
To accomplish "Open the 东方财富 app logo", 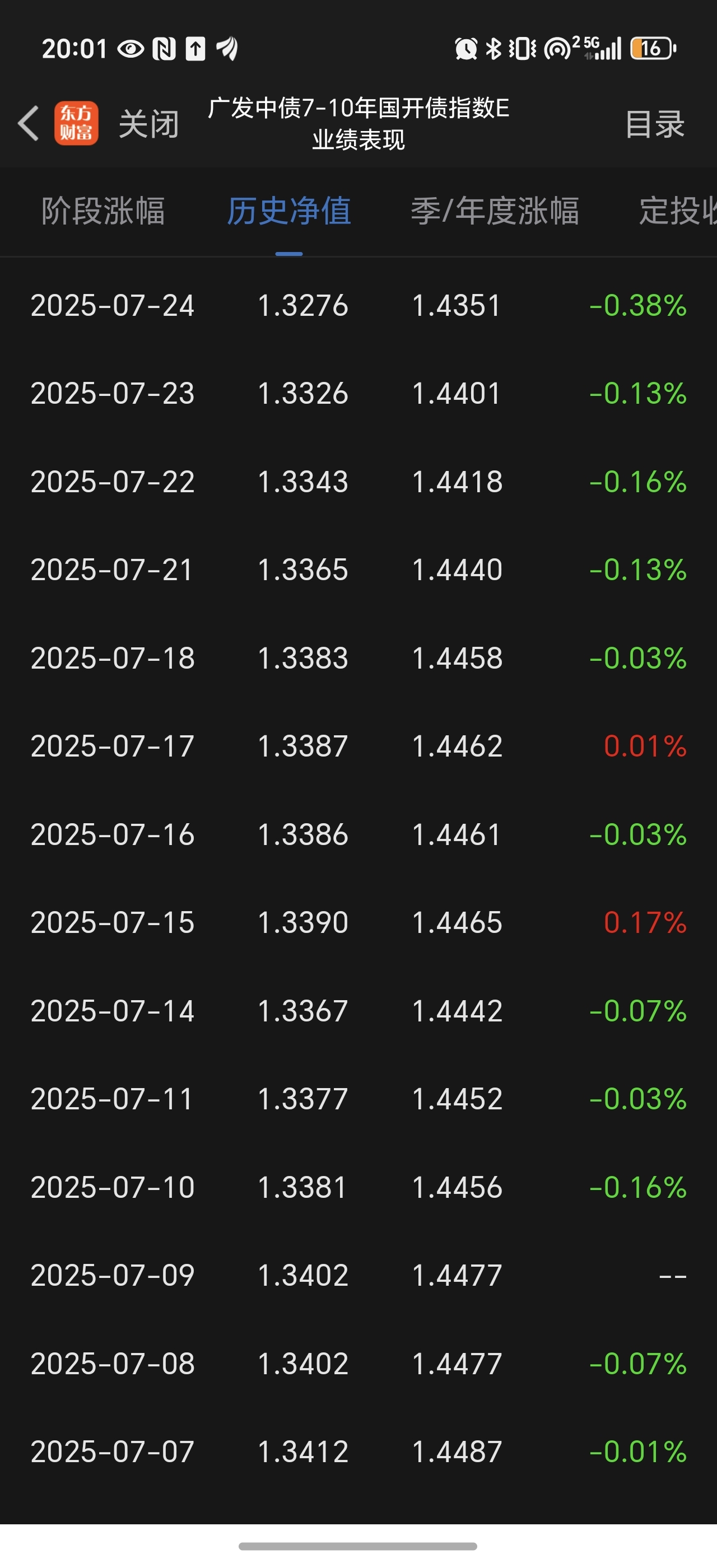I will (x=76, y=123).
